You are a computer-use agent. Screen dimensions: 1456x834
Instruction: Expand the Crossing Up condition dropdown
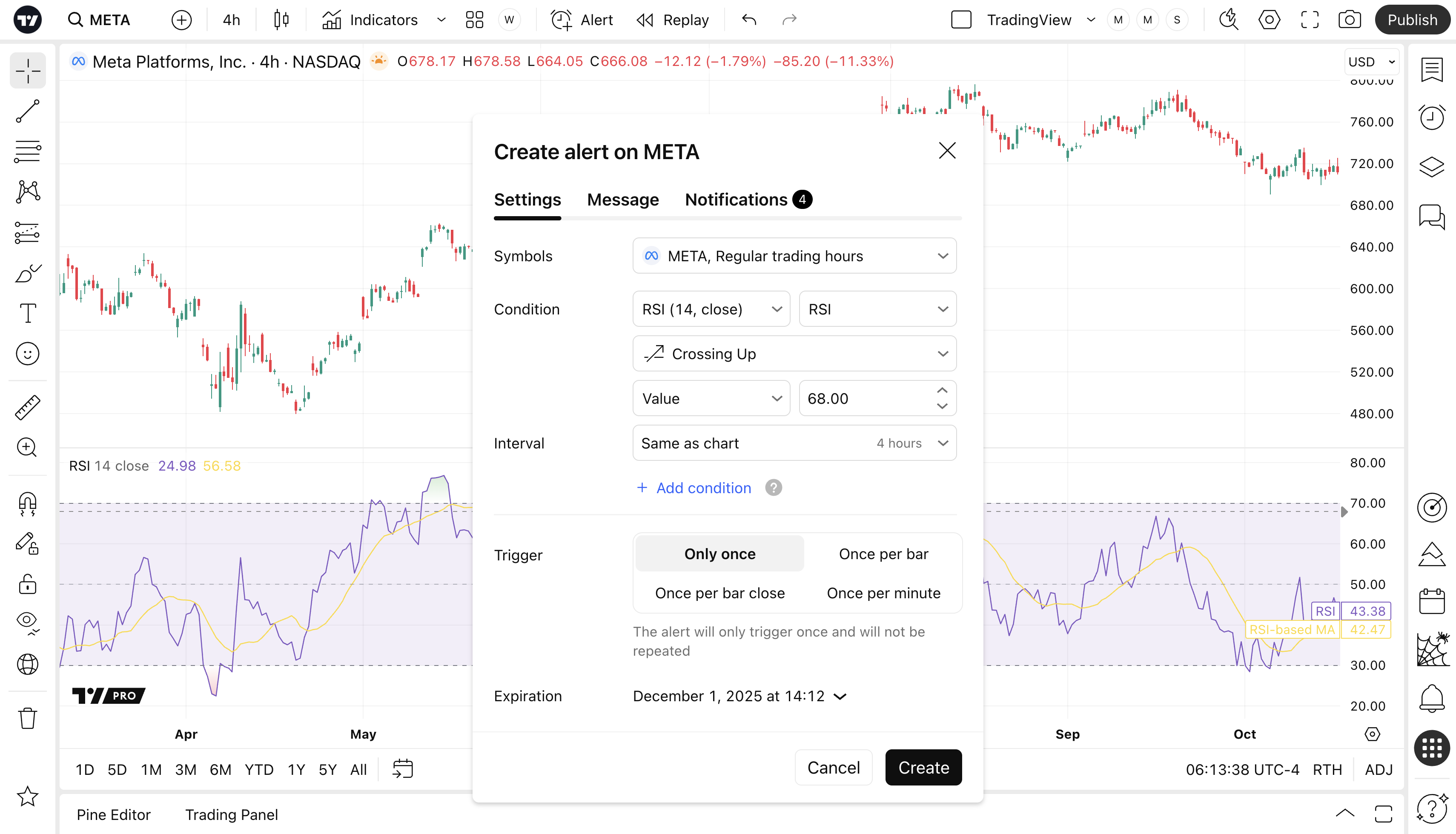(794, 354)
